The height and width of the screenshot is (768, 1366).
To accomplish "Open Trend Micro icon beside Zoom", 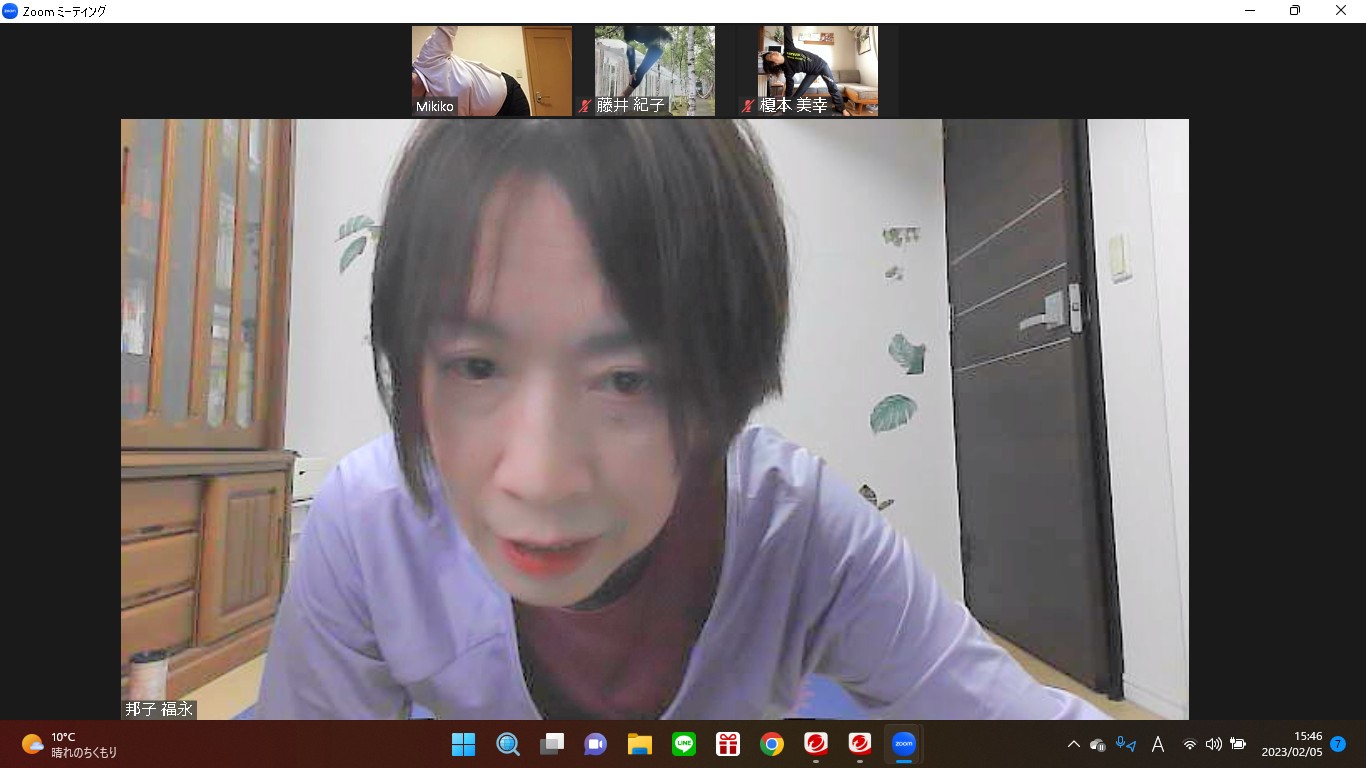I will coord(859,744).
